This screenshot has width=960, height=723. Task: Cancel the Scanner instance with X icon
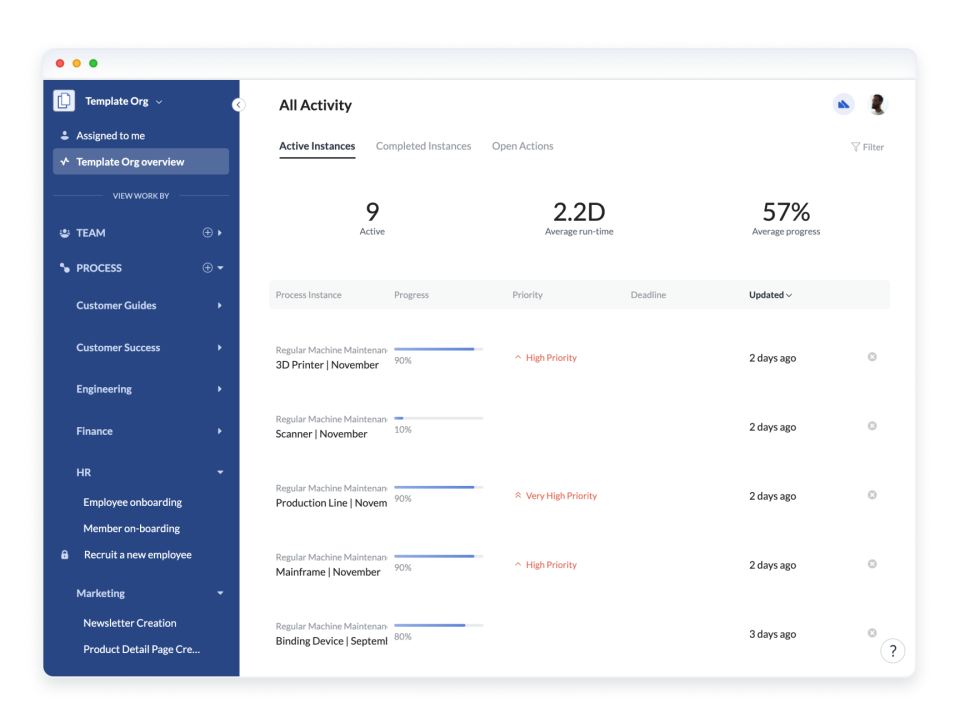[872, 426]
